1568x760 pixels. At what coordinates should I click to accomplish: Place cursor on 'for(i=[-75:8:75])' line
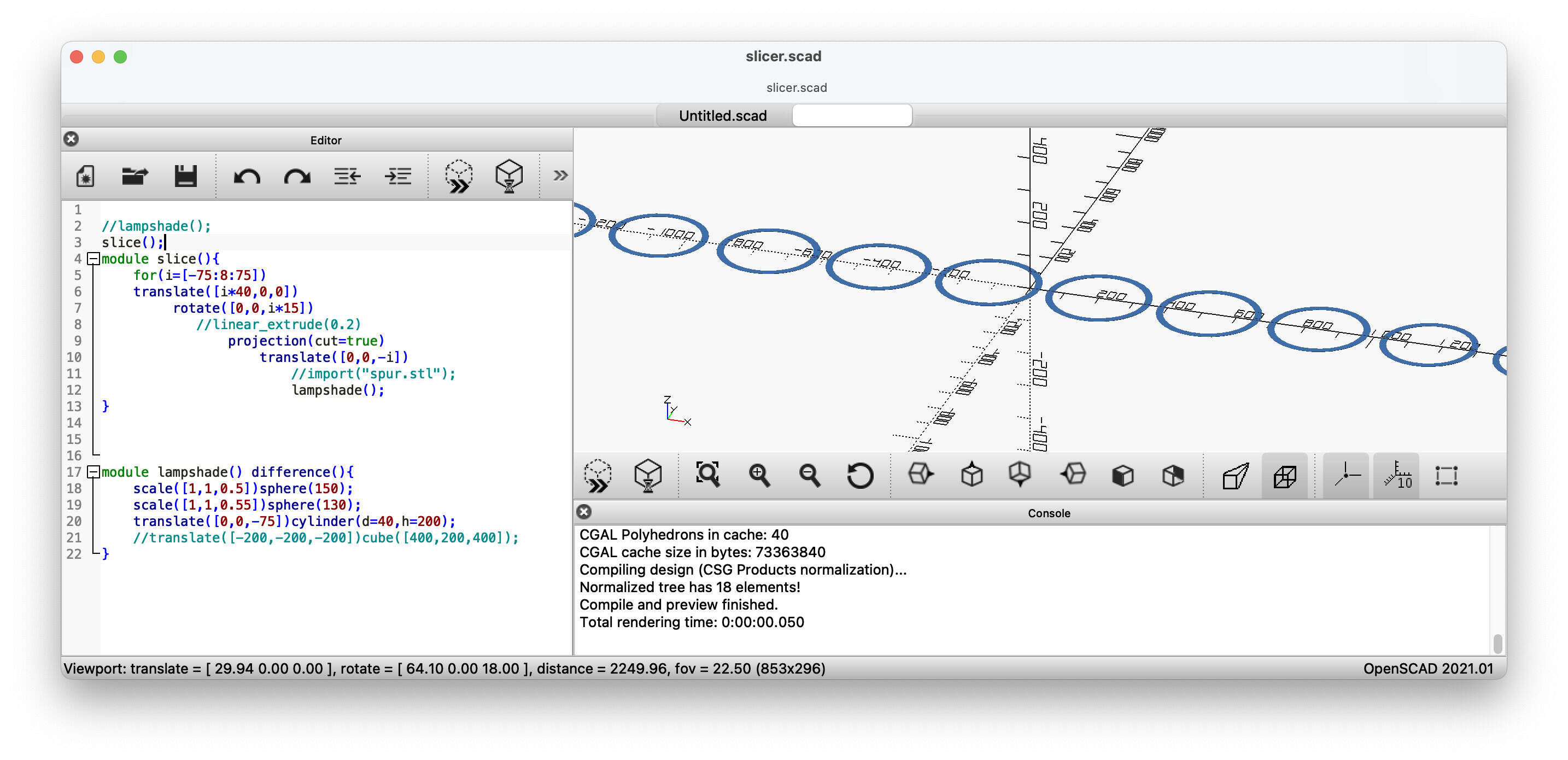point(200,275)
